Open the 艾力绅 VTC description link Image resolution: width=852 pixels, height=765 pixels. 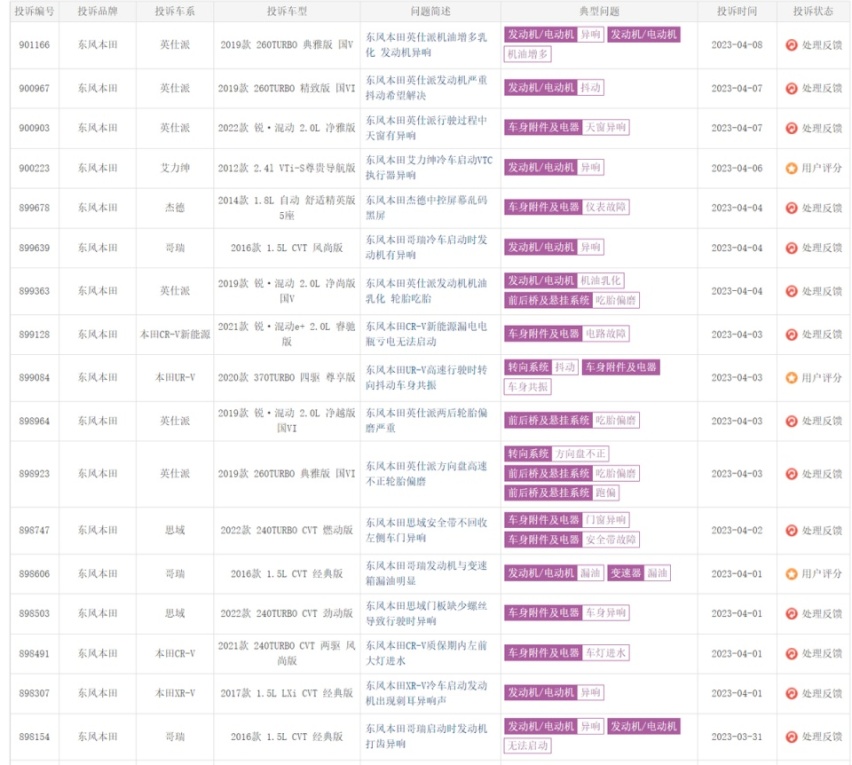pyautogui.click(x=429, y=167)
